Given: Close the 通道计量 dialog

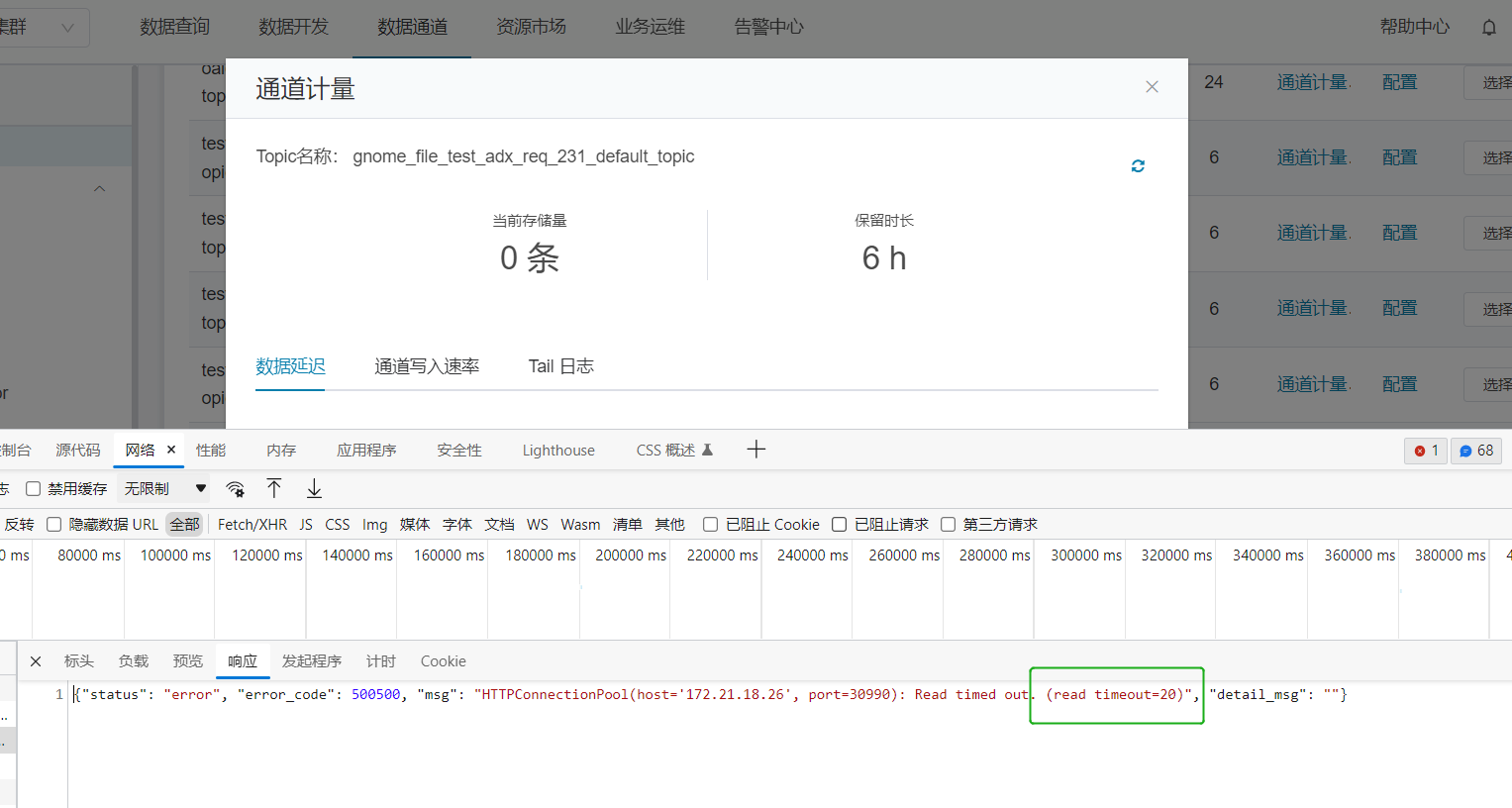Looking at the screenshot, I should (1152, 87).
